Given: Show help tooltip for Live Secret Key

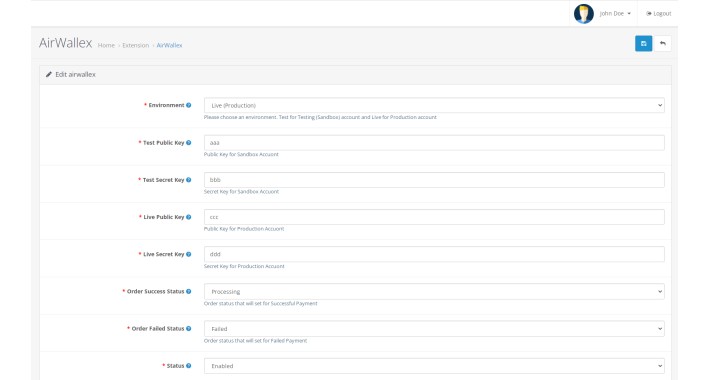Looking at the screenshot, I should pos(188,254).
